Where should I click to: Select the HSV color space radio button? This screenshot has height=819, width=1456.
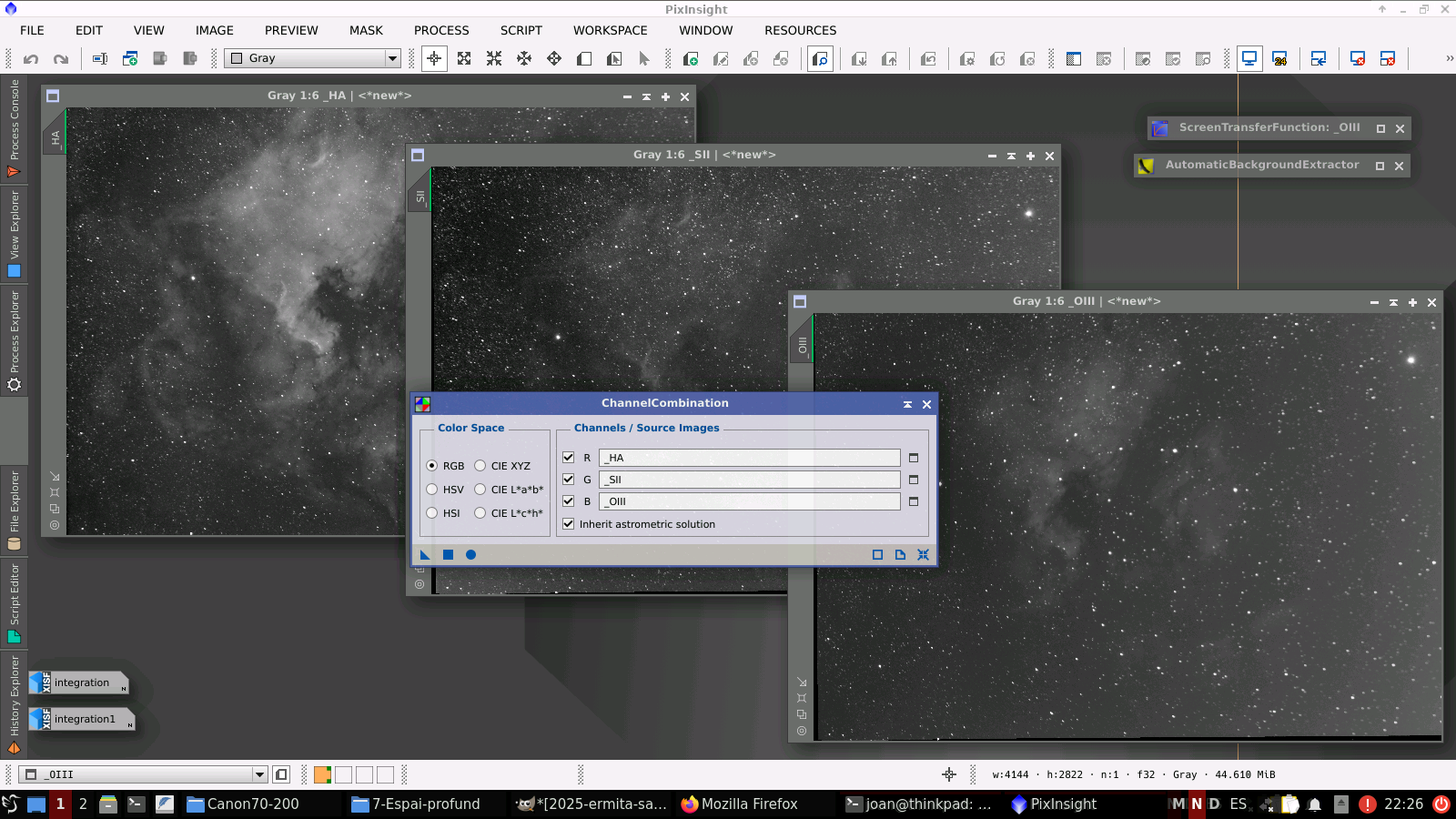[432, 490]
